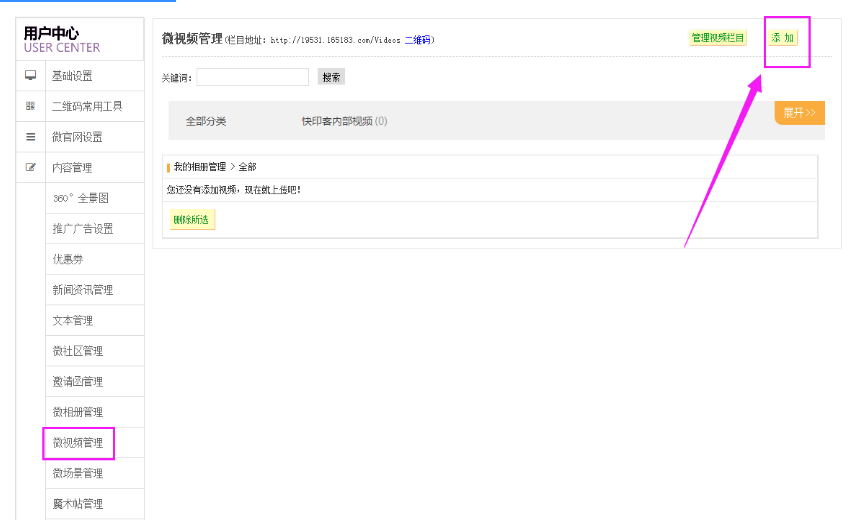867x524 pixels.
Task: Open the 二维码 link next to the URL
Action: click(418, 40)
